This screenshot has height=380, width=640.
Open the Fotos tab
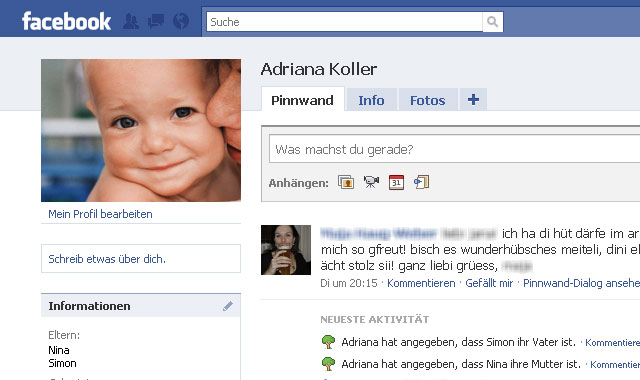tap(427, 100)
